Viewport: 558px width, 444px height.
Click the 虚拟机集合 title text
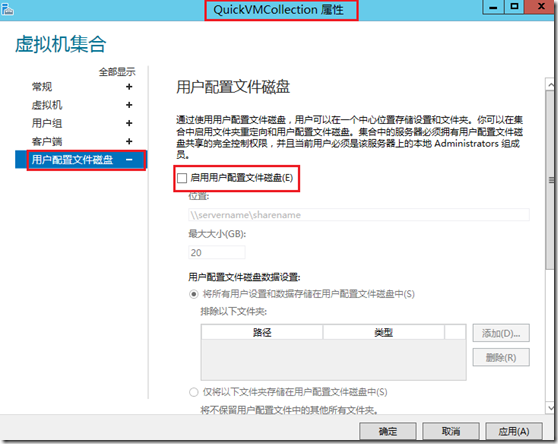[60, 44]
